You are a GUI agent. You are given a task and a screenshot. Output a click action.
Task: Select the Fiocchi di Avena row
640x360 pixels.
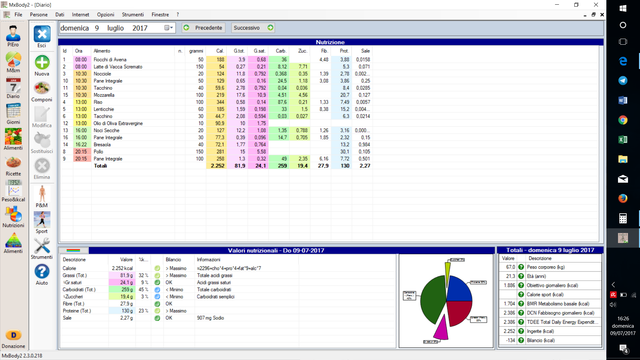[216, 60]
